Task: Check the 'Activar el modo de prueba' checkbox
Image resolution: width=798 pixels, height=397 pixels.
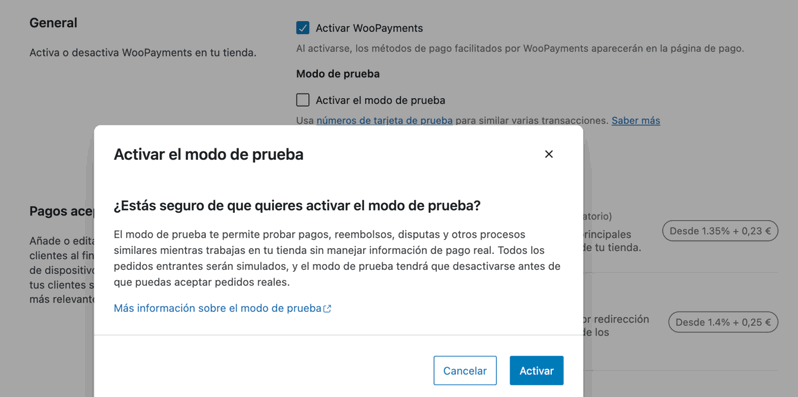Action: 303,100
